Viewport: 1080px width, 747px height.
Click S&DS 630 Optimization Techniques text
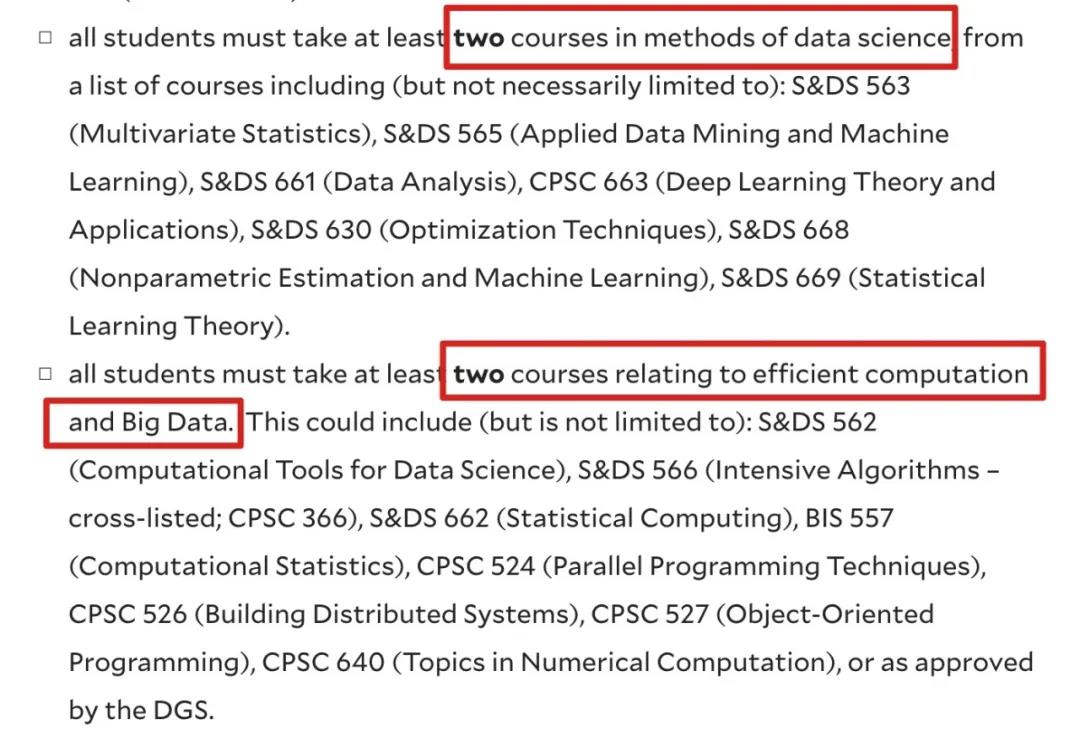(484, 230)
